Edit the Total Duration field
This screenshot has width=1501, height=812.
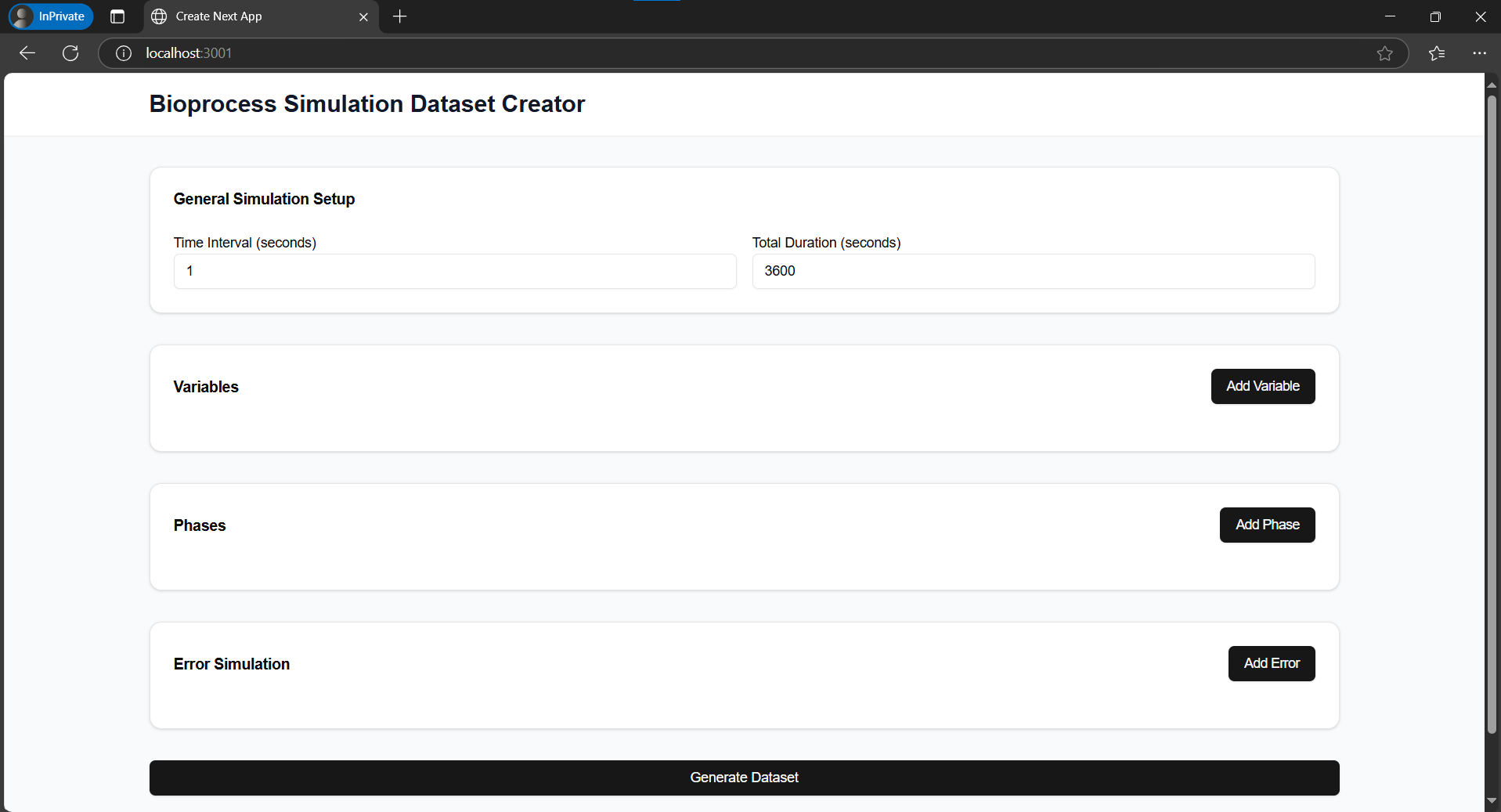click(1034, 271)
